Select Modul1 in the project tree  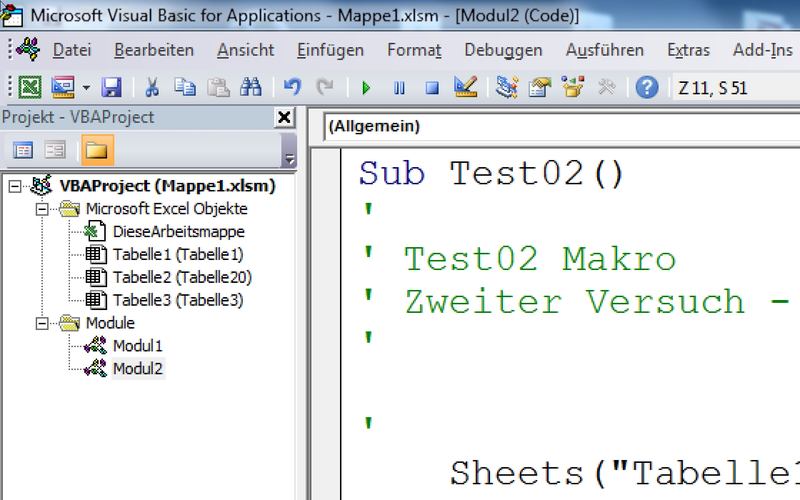click(x=137, y=346)
